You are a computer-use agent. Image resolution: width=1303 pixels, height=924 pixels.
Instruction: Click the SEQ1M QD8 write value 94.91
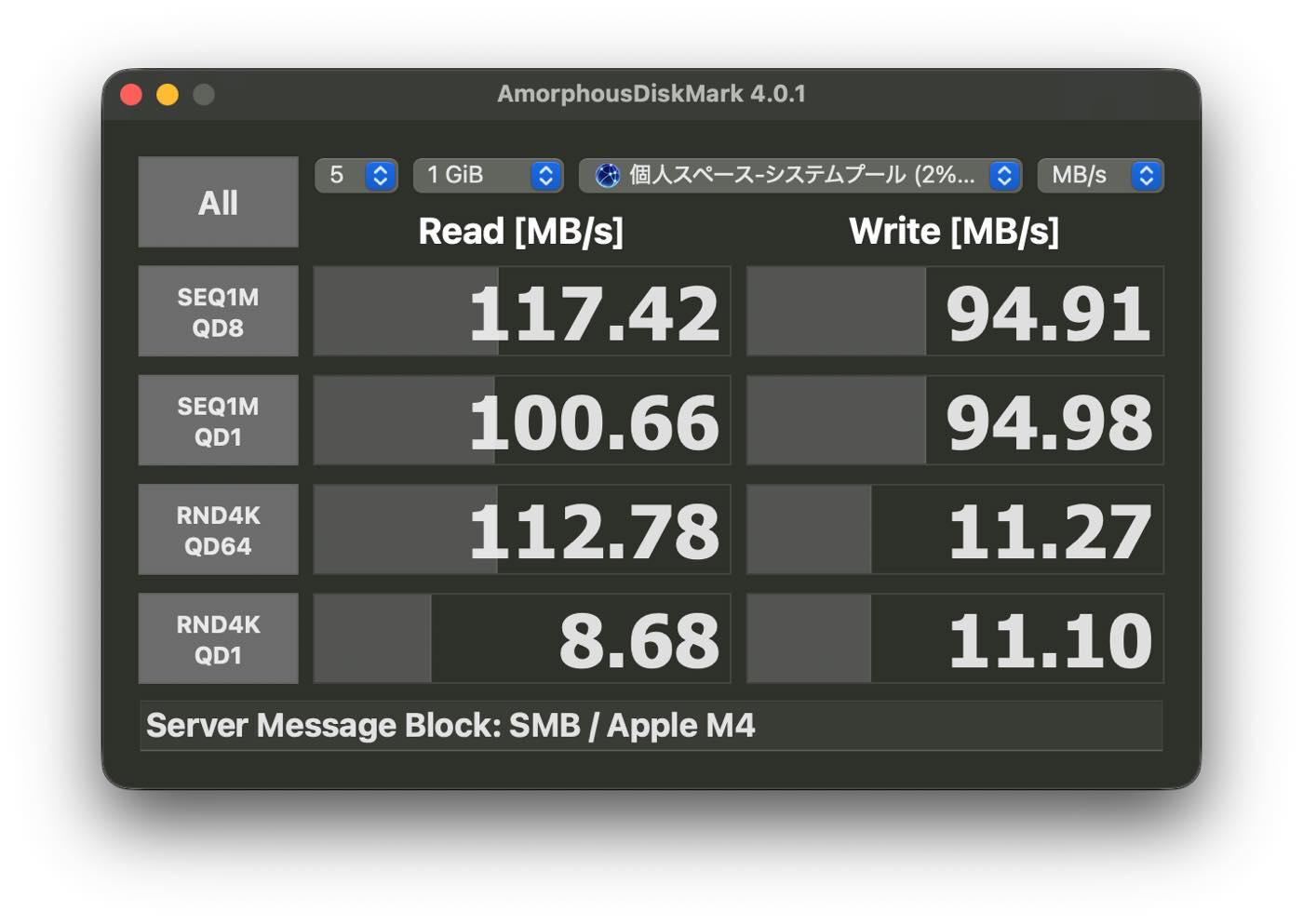(x=1049, y=313)
